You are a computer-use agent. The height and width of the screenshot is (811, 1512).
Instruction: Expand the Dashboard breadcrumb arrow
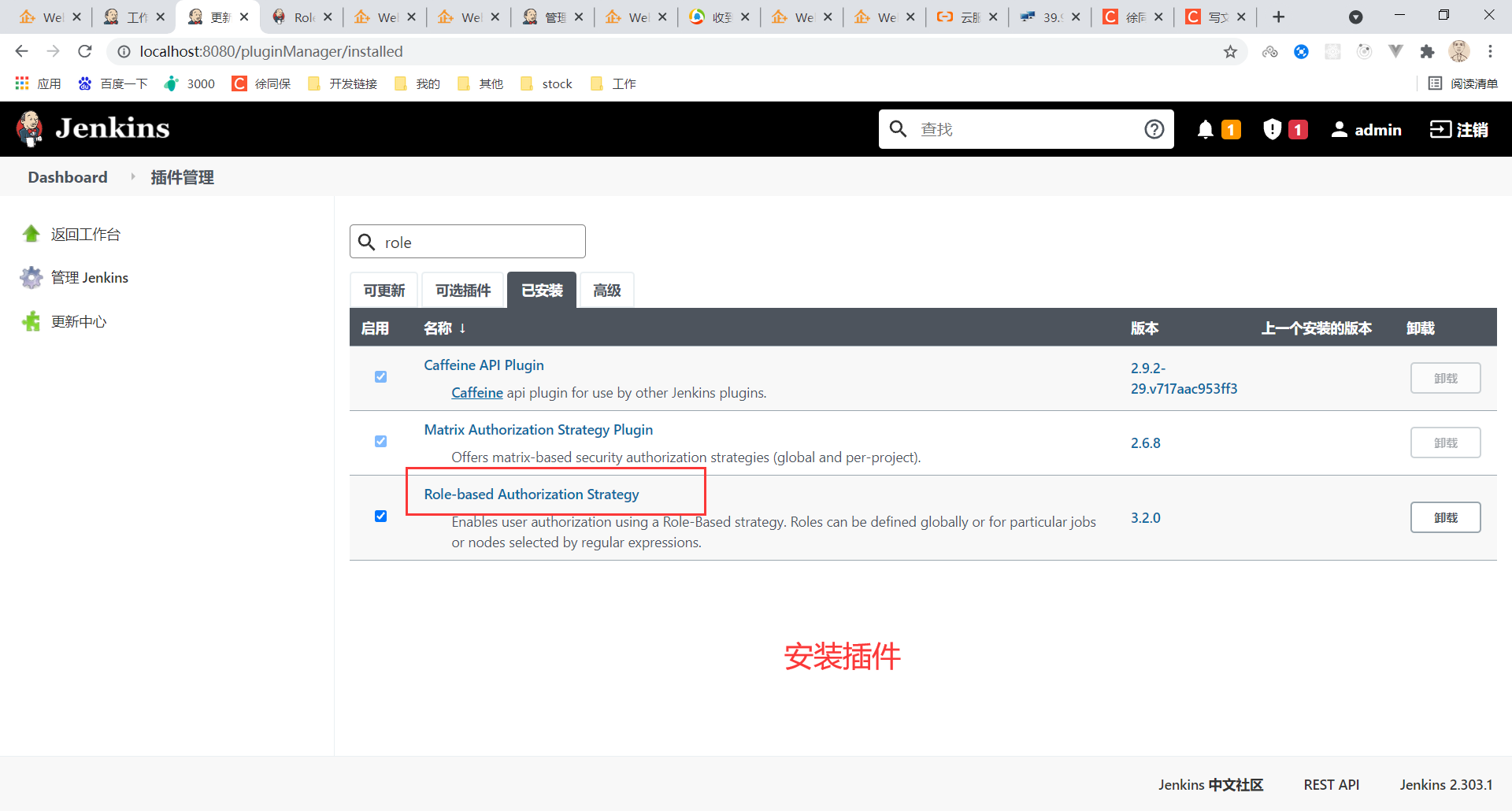tap(132, 177)
